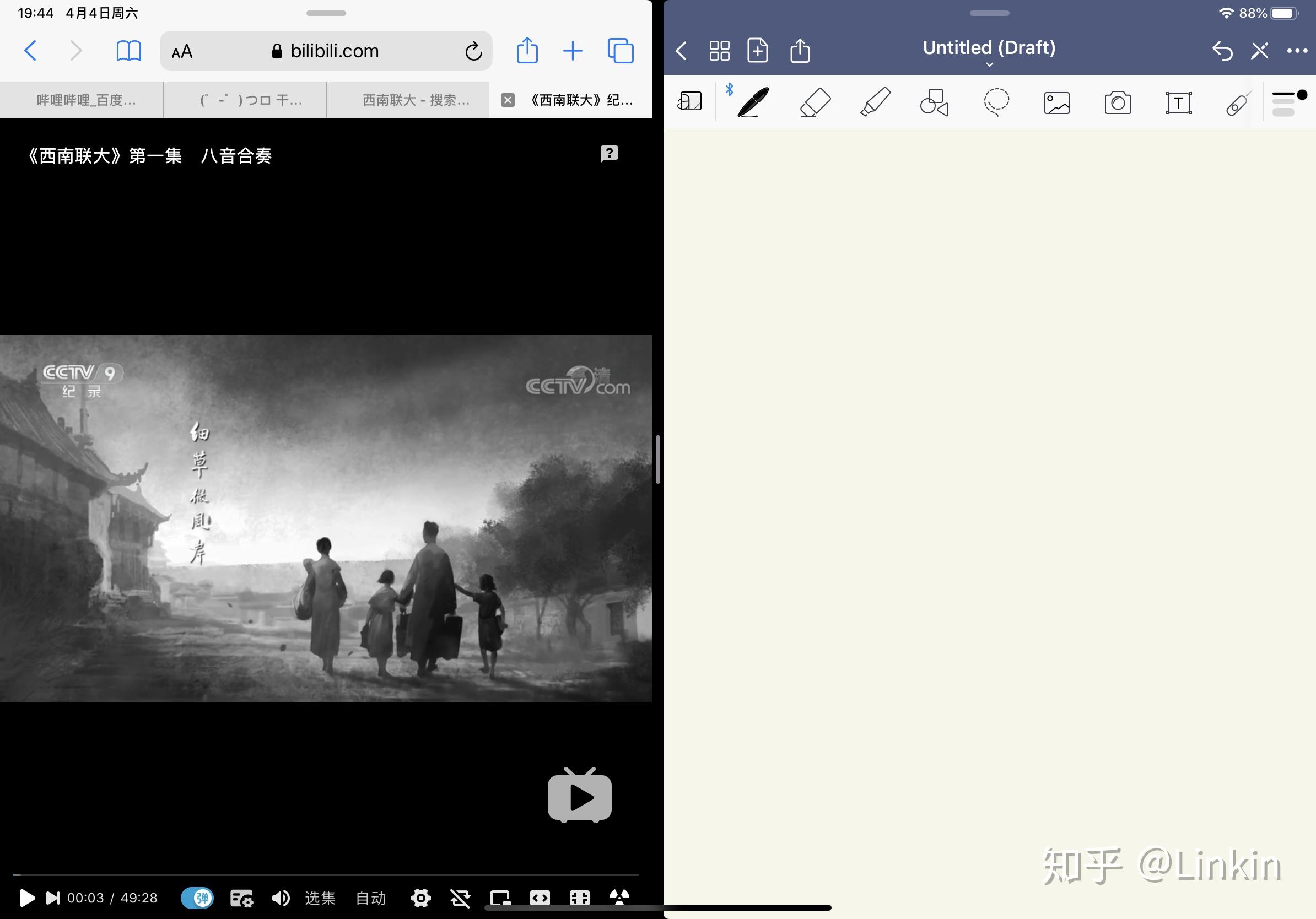Viewport: 1316px width, 919px height.
Task: Select the Highlighter tool
Action: (875, 102)
